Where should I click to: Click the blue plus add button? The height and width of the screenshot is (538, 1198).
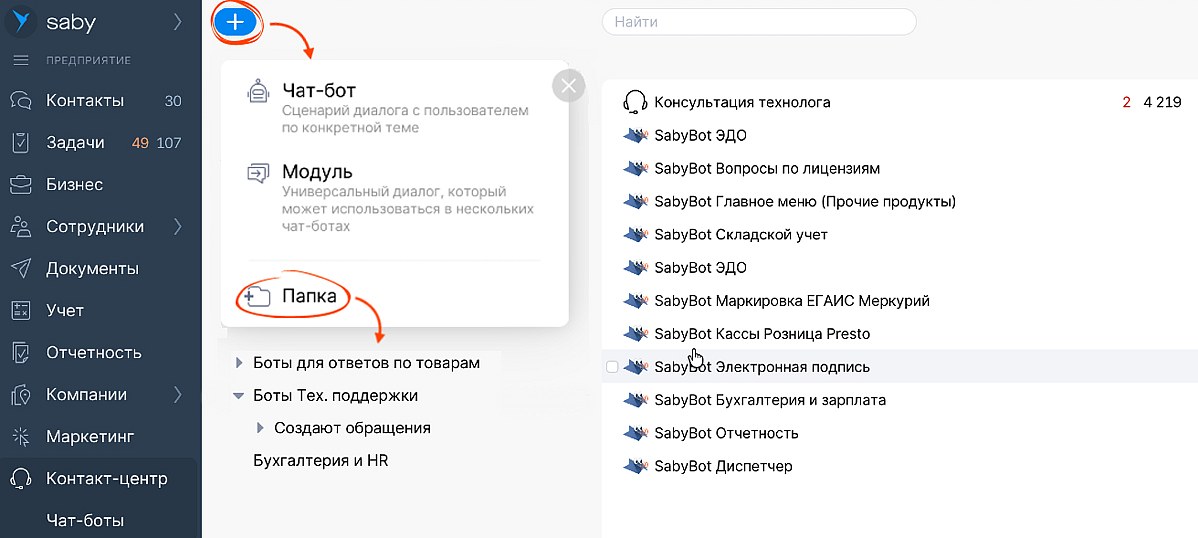235,22
